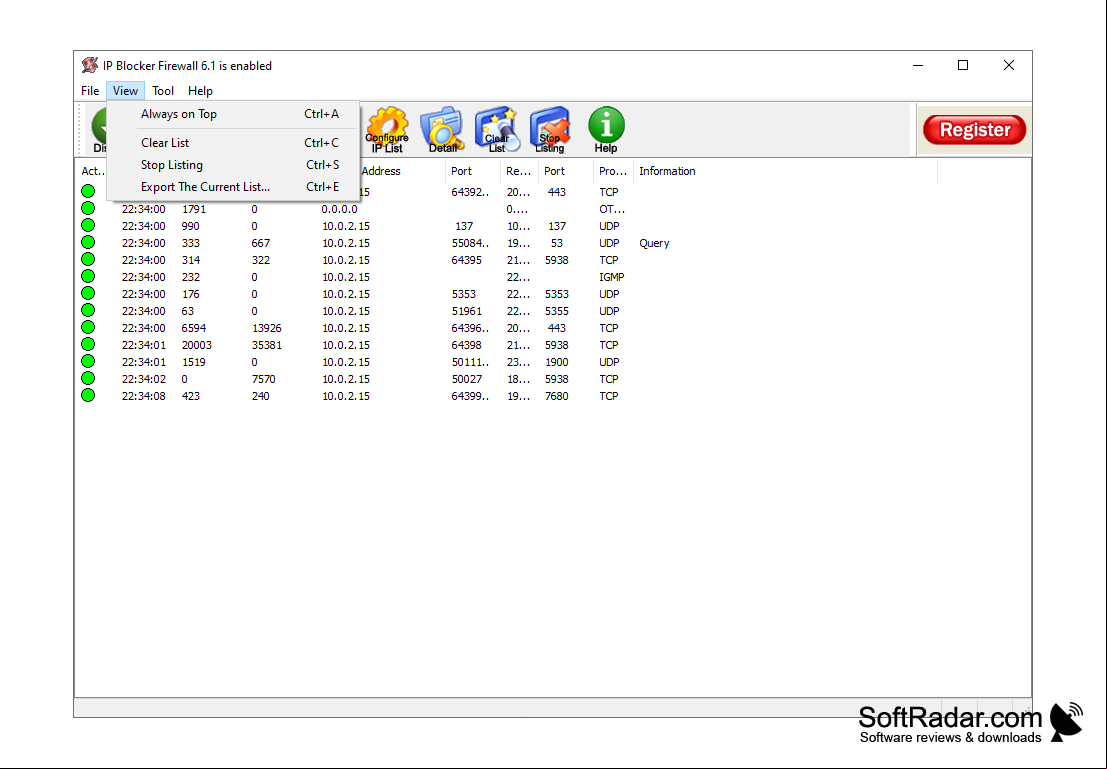Click the OT... protocol cell

(x=611, y=209)
